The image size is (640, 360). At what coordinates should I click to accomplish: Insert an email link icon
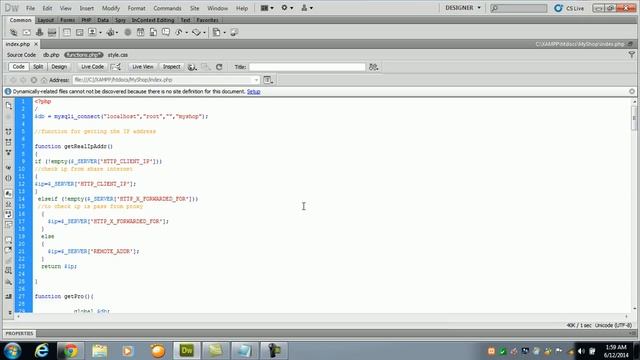pos(27,33)
